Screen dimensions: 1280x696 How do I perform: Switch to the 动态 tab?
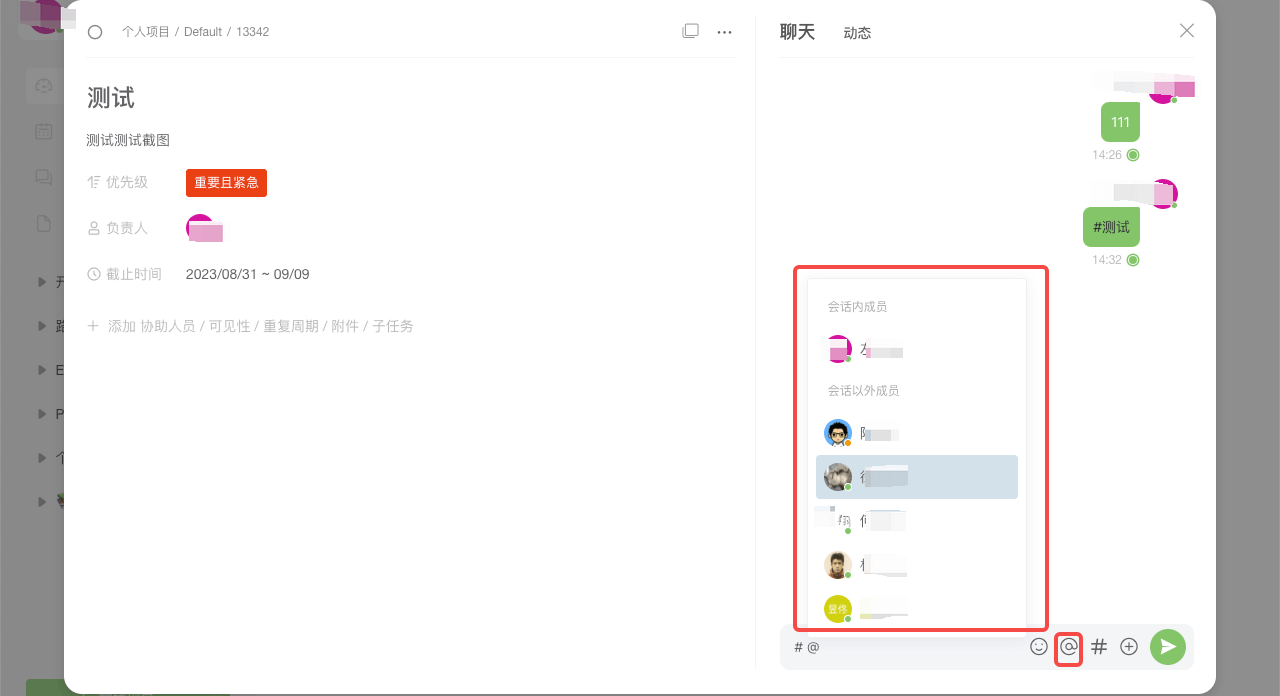click(x=857, y=33)
